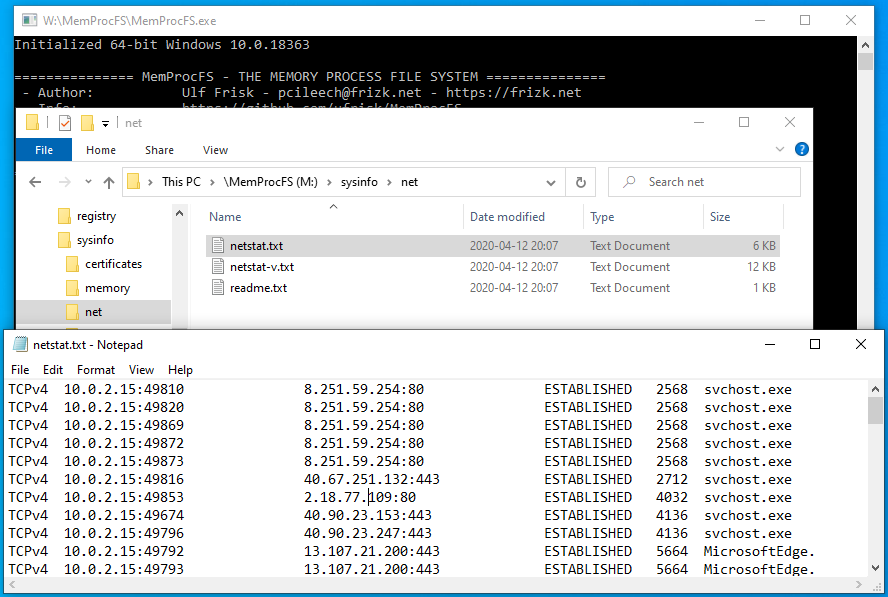Screen dimensions: 888x597
Task: Select sysinfo folder in navigation tree
Action: point(95,240)
